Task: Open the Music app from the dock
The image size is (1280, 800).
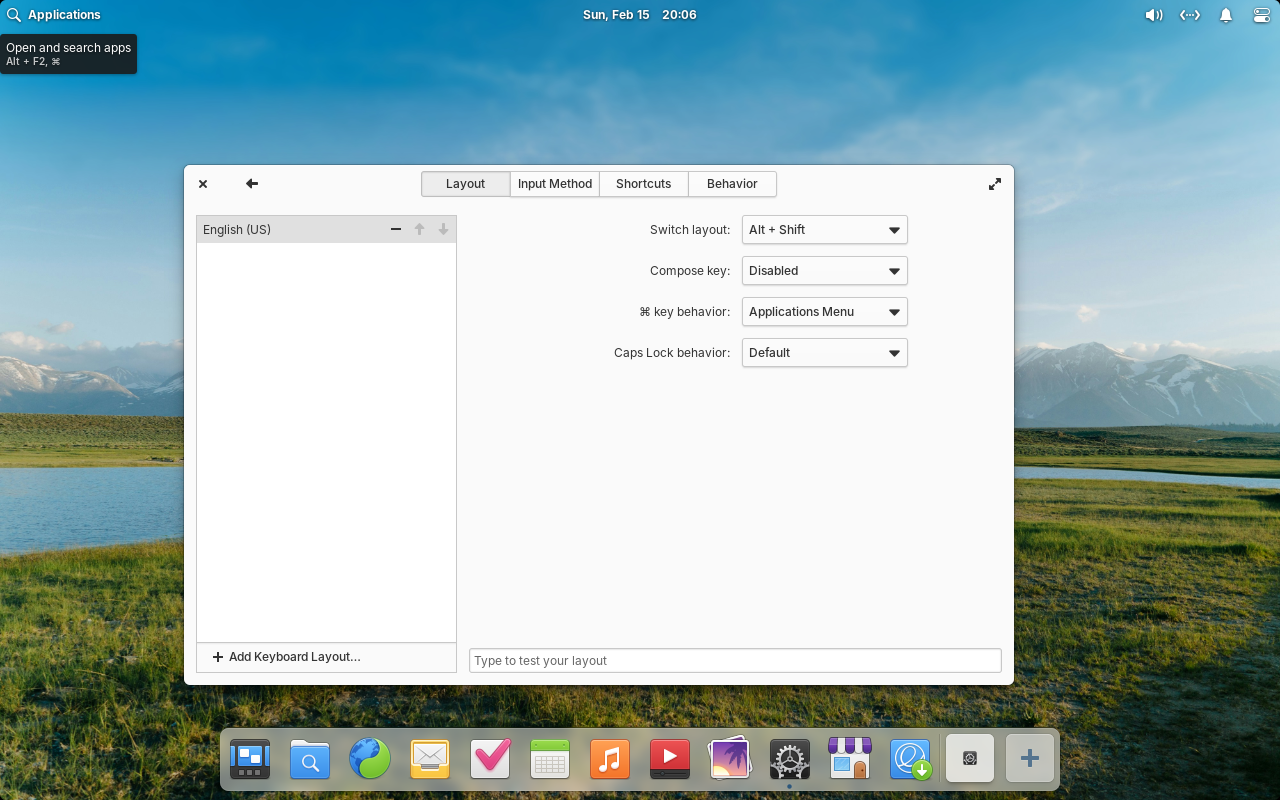Action: pyautogui.click(x=610, y=760)
